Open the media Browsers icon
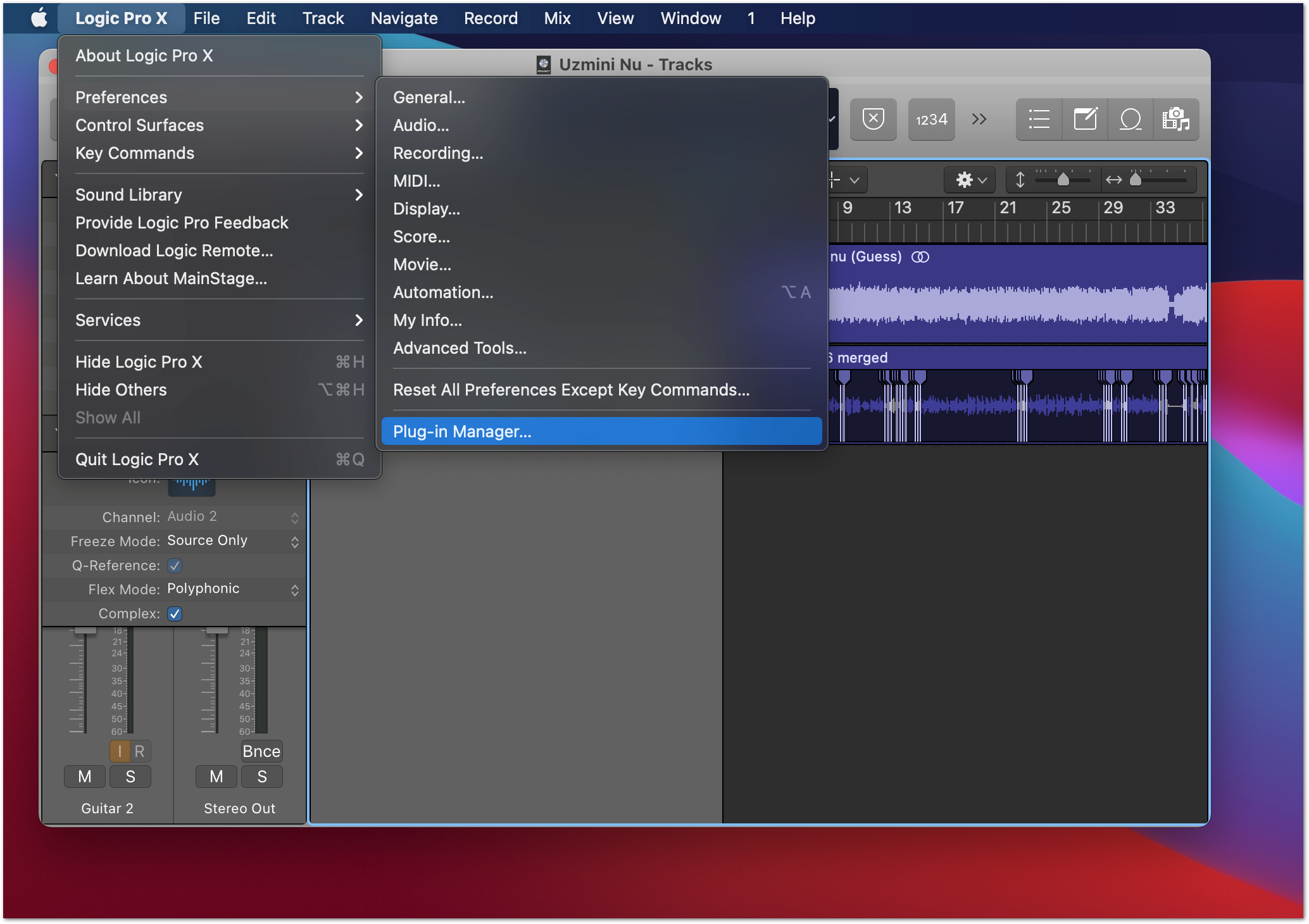The height and width of the screenshot is (924, 1309). tap(1176, 119)
